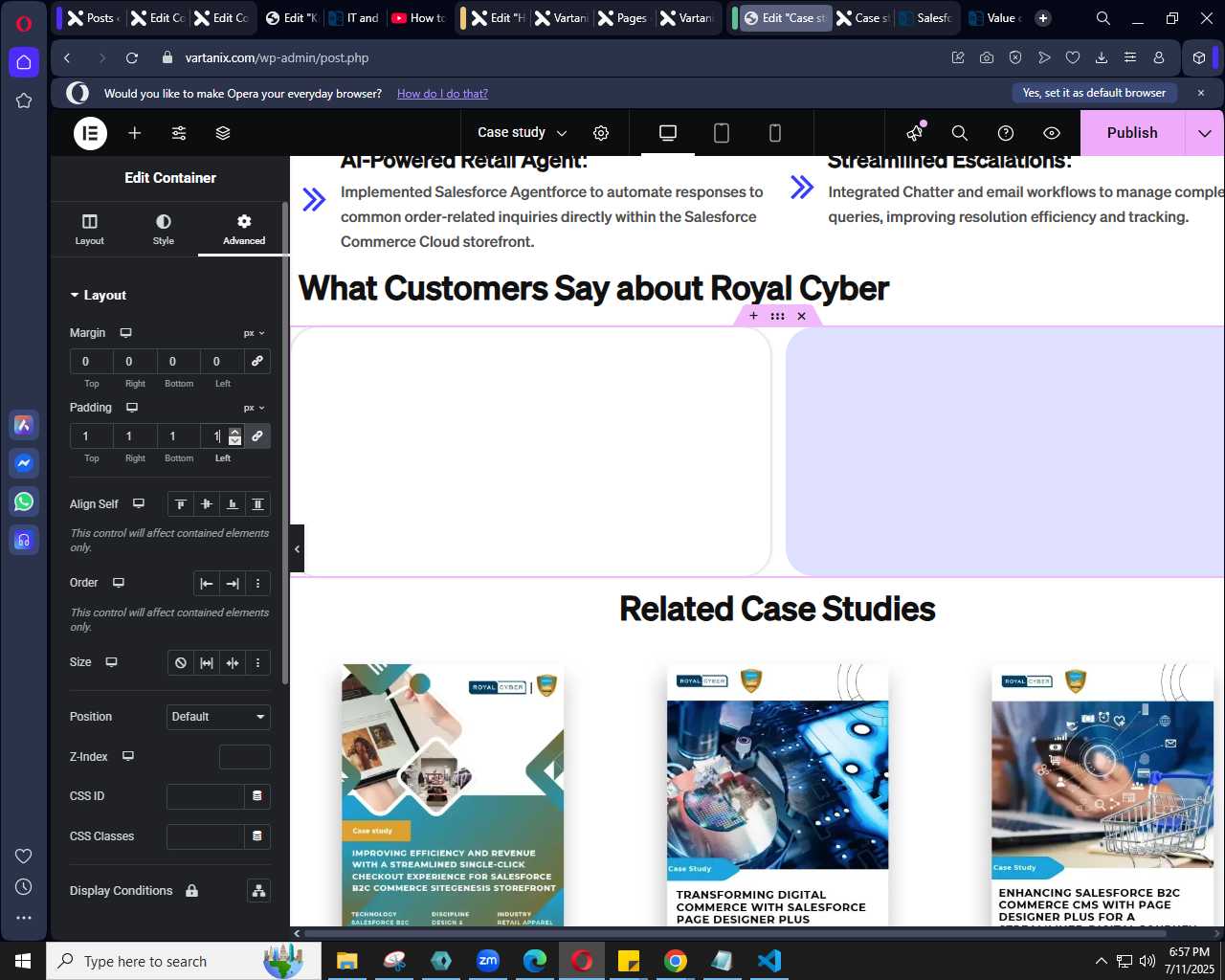Open Margin responsive device icon
Image resolution: width=1225 pixels, height=980 pixels.
pyautogui.click(x=125, y=333)
